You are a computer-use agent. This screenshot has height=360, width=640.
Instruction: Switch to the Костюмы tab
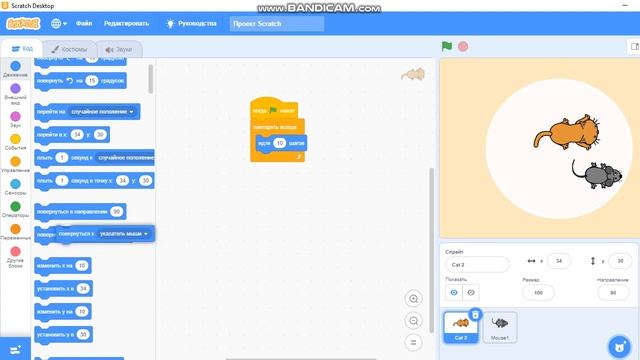pyautogui.click(x=69, y=49)
